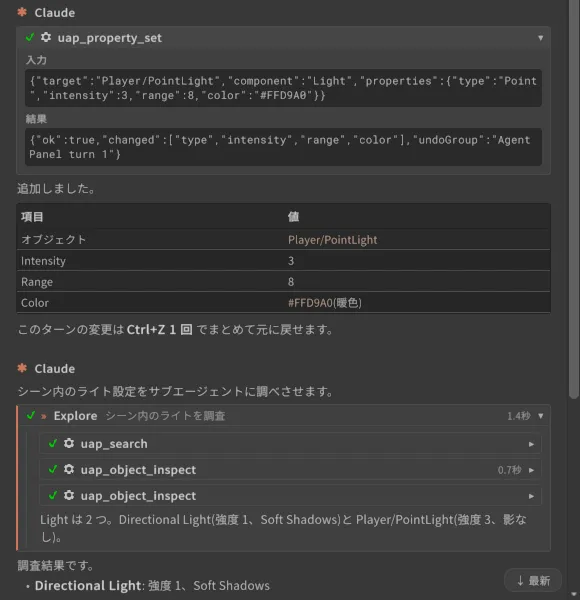Click the gear icon beside uap_search

69,443
